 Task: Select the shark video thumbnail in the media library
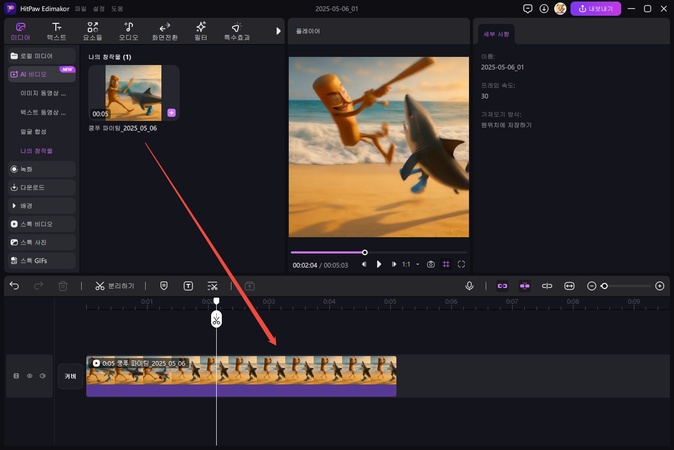coord(133,93)
